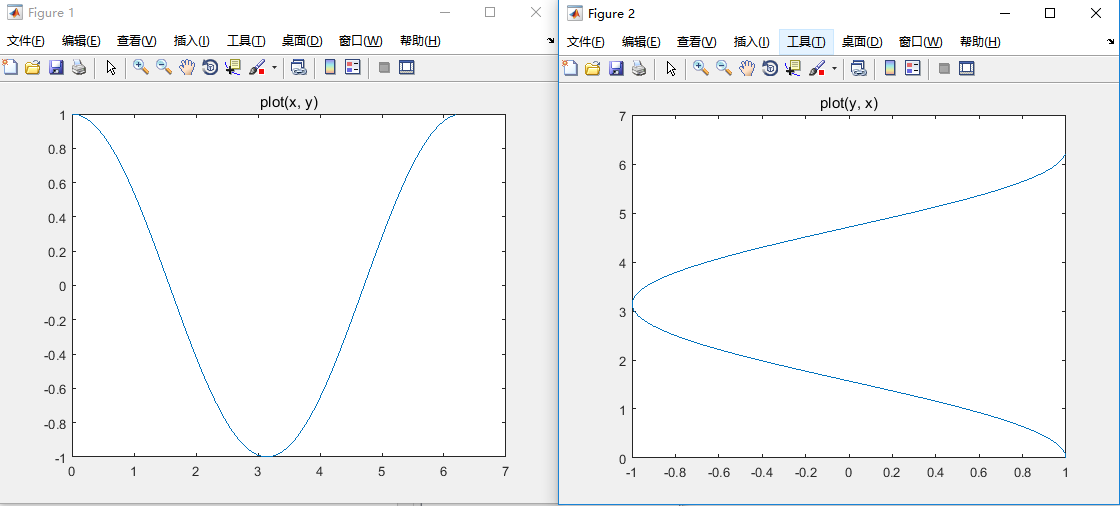
Task: Select Zoom Out tool in Figure 1
Action: pos(164,68)
